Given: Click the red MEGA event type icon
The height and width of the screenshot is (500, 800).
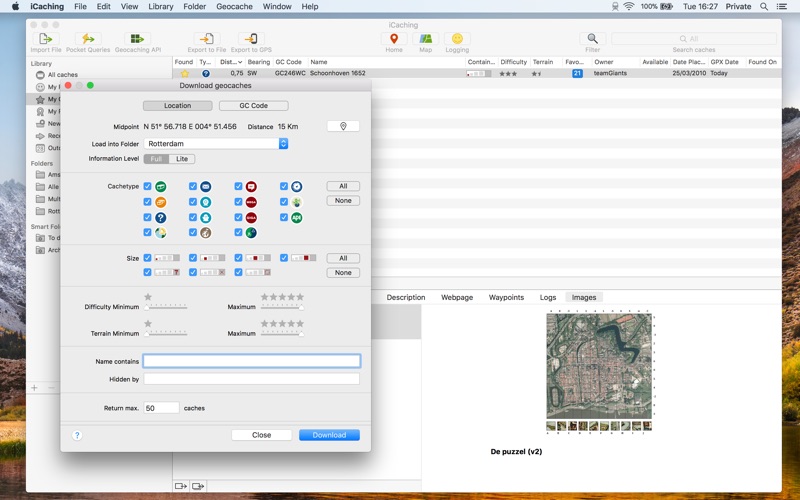Looking at the screenshot, I should [251, 202].
